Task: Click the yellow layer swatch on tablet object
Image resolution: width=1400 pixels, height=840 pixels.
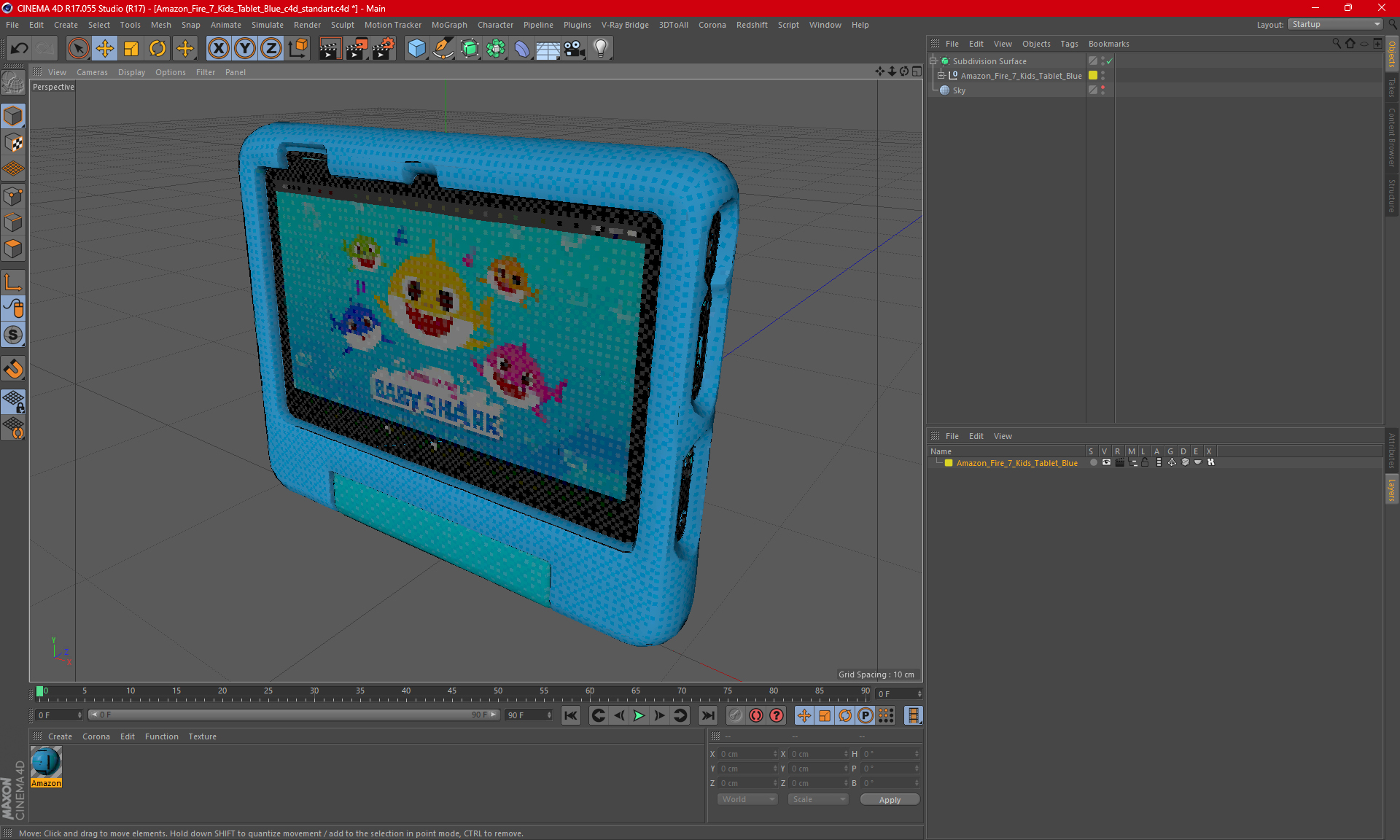Action: (1093, 76)
